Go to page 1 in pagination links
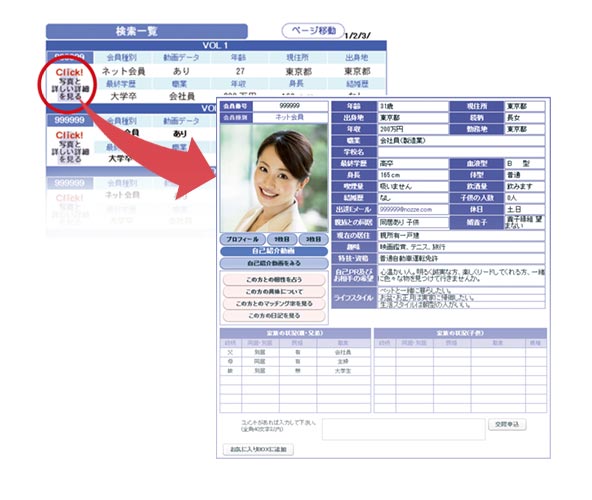This screenshot has width=592, height=500. click(346, 36)
